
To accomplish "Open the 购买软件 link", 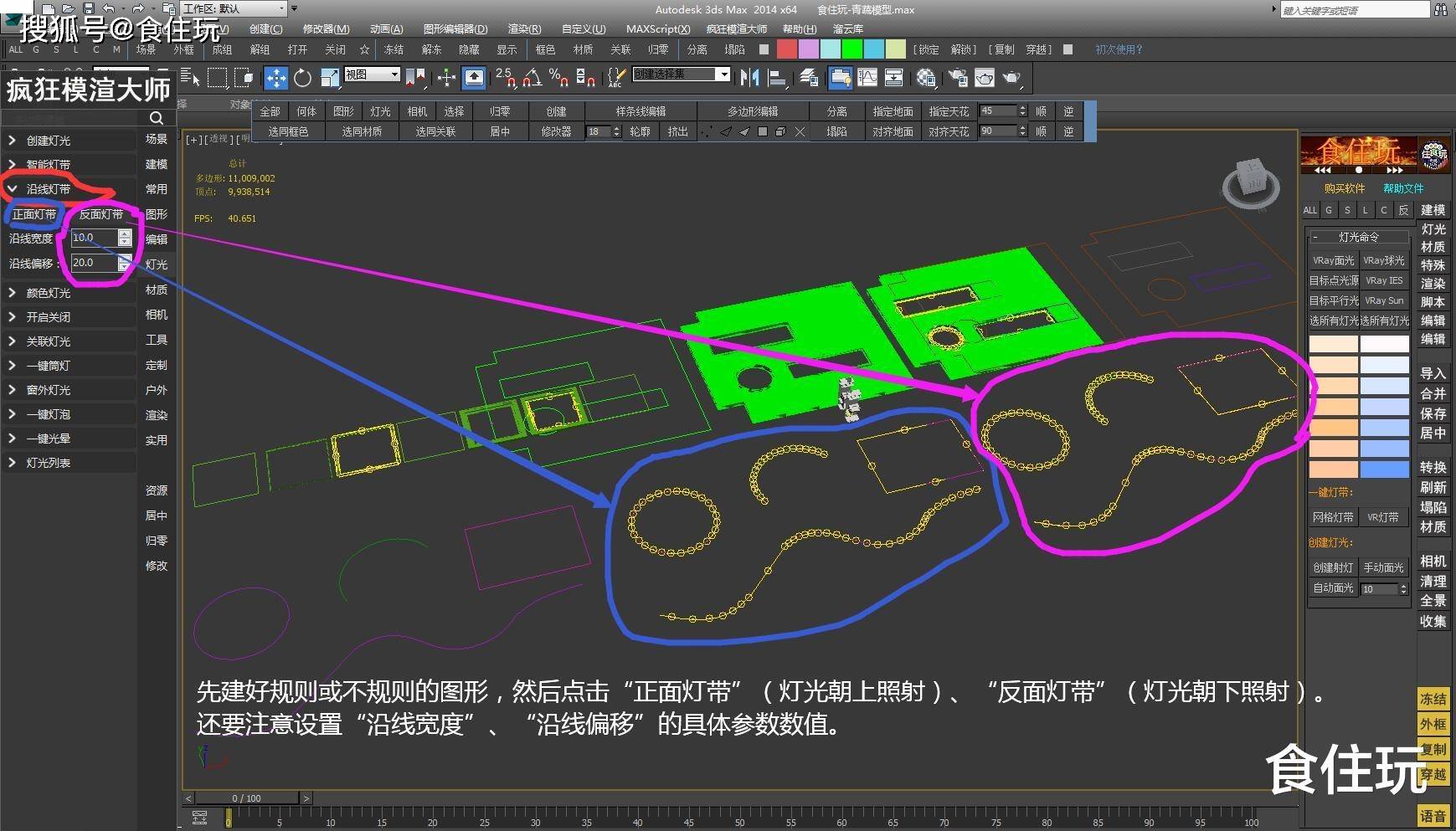I will point(1345,188).
